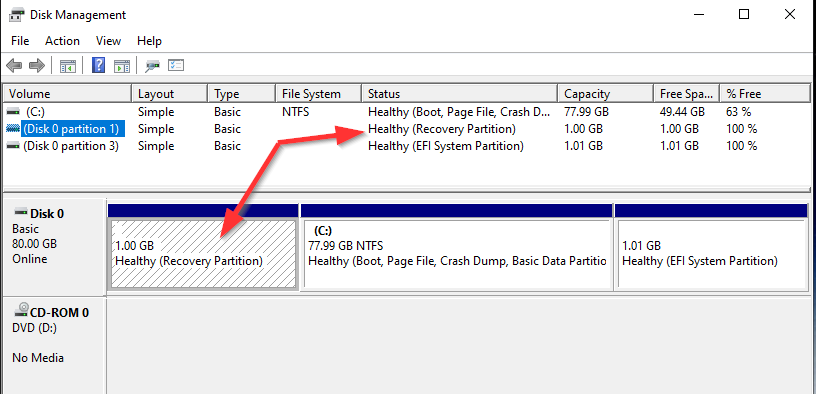Click the 1.01 GB capacity cell in list
The image size is (816, 394).
pos(583,146)
